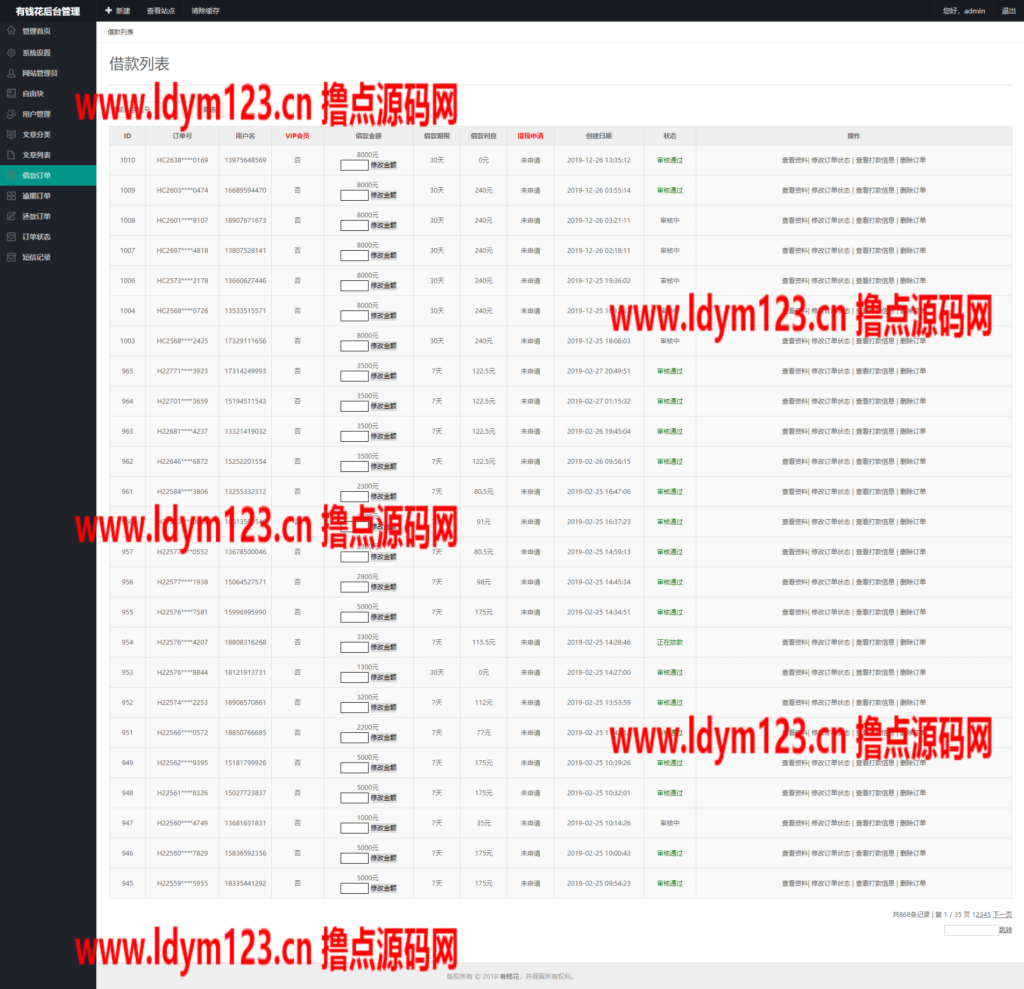This screenshot has width=1024, height=989.
Task: Click 查看资料 for order 956
Action: [x=794, y=582]
